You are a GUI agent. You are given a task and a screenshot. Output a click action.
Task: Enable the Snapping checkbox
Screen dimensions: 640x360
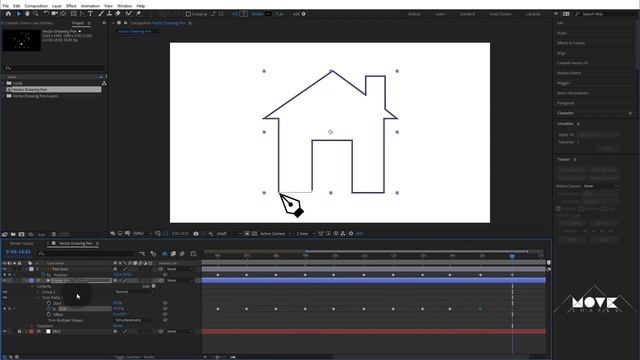click(188, 14)
